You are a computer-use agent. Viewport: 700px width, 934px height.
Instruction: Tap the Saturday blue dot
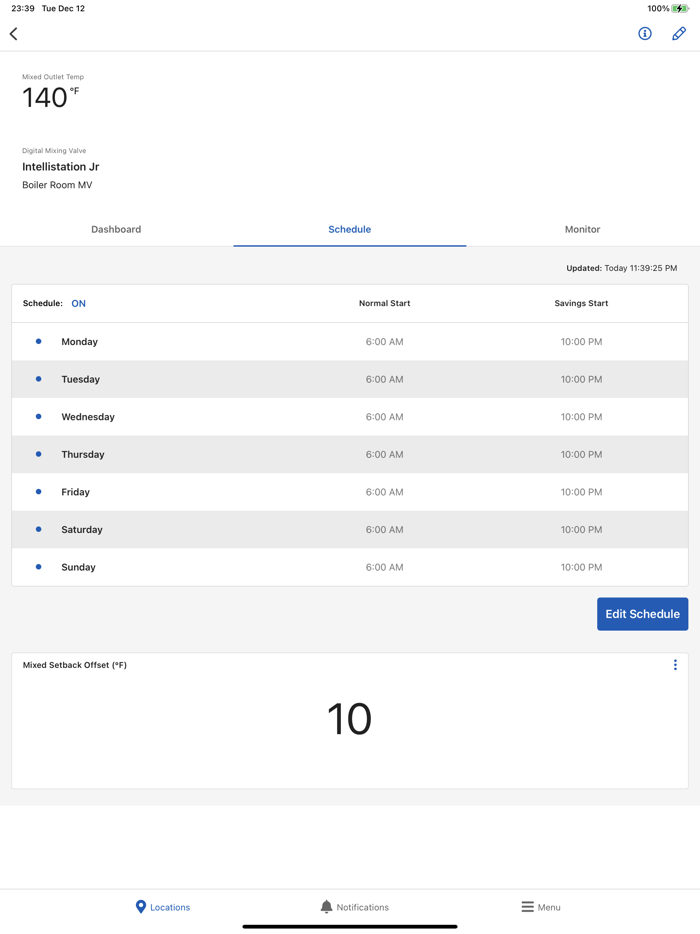point(39,529)
